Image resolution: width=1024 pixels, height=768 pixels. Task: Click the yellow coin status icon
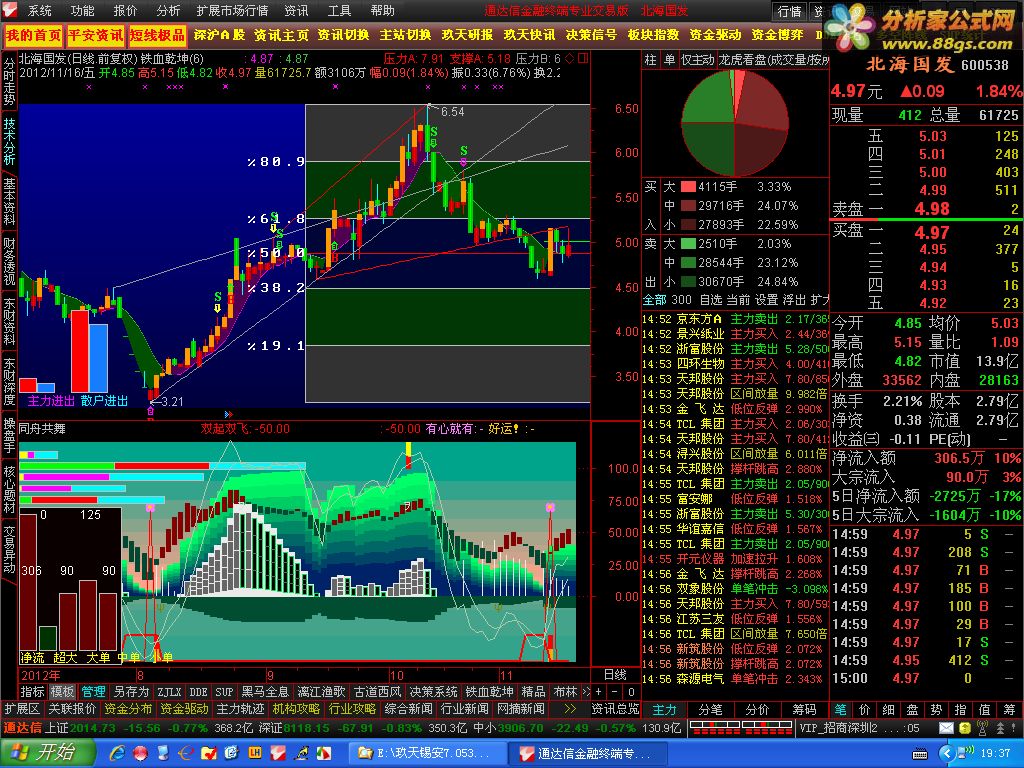(964, 728)
